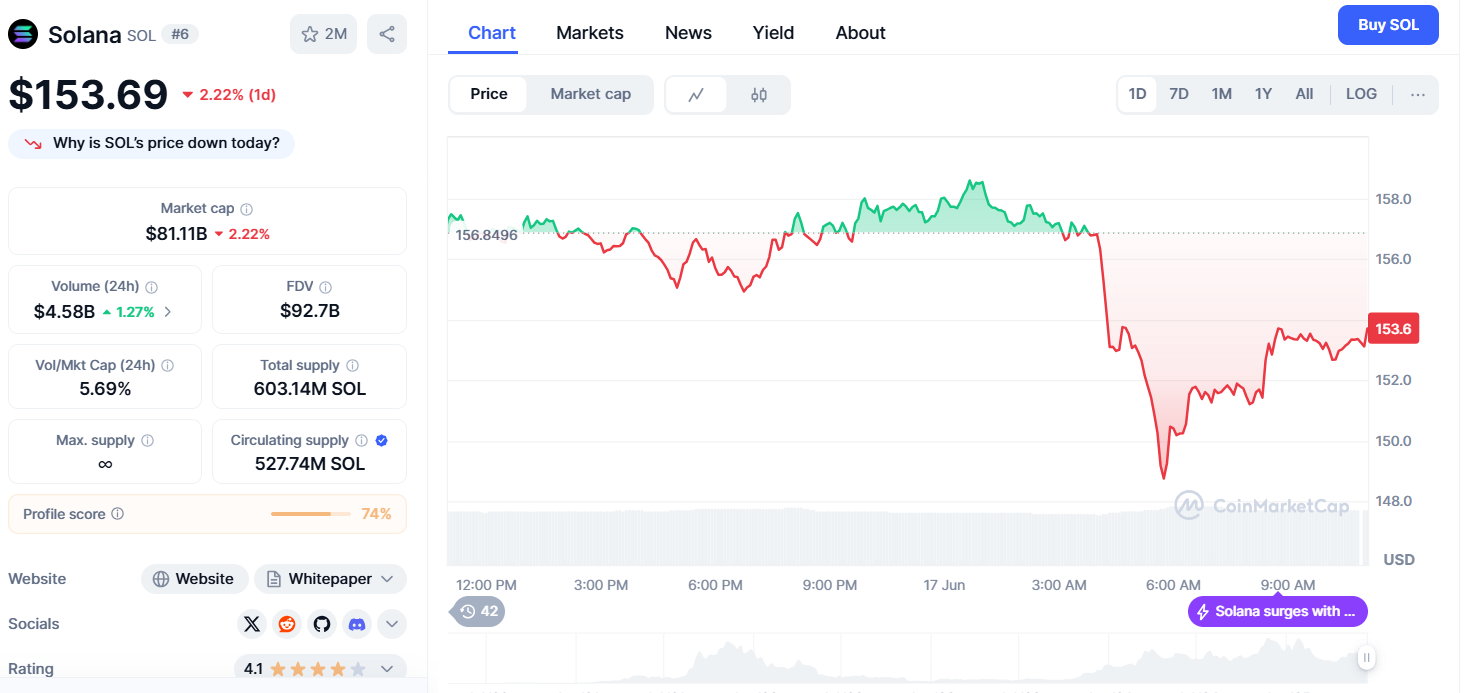Image resolution: width=1465 pixels, height=693 pixels.
Task: Click the 5.69% Vol/Mkt Cap value
Action: (x=105, y=389)
